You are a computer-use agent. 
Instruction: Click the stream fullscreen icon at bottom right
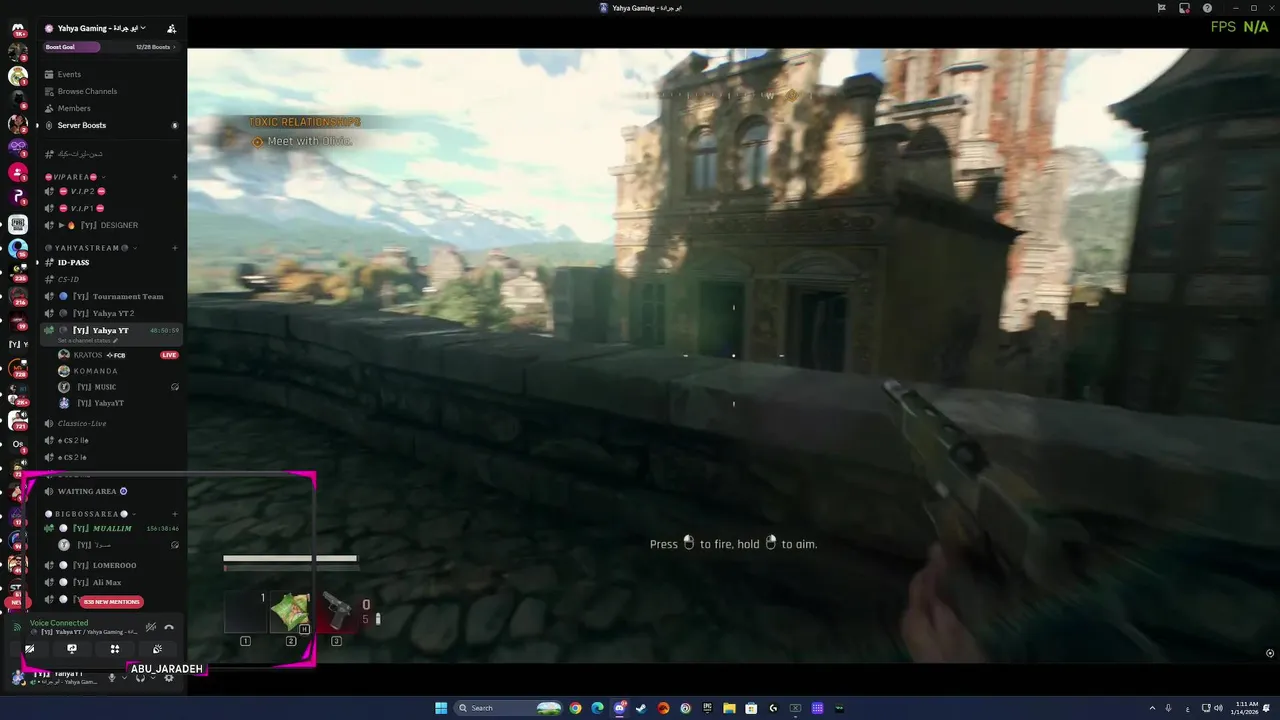point(1270,653)
